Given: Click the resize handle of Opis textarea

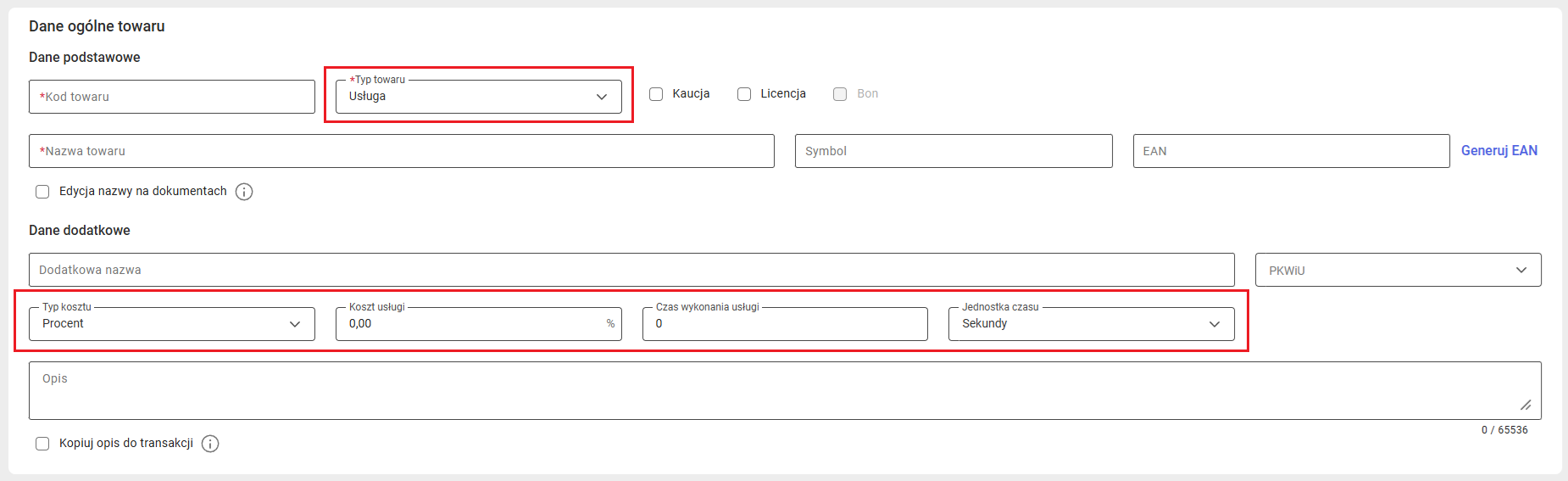Looking at the screenshot, I should (x=1526, y=405).
